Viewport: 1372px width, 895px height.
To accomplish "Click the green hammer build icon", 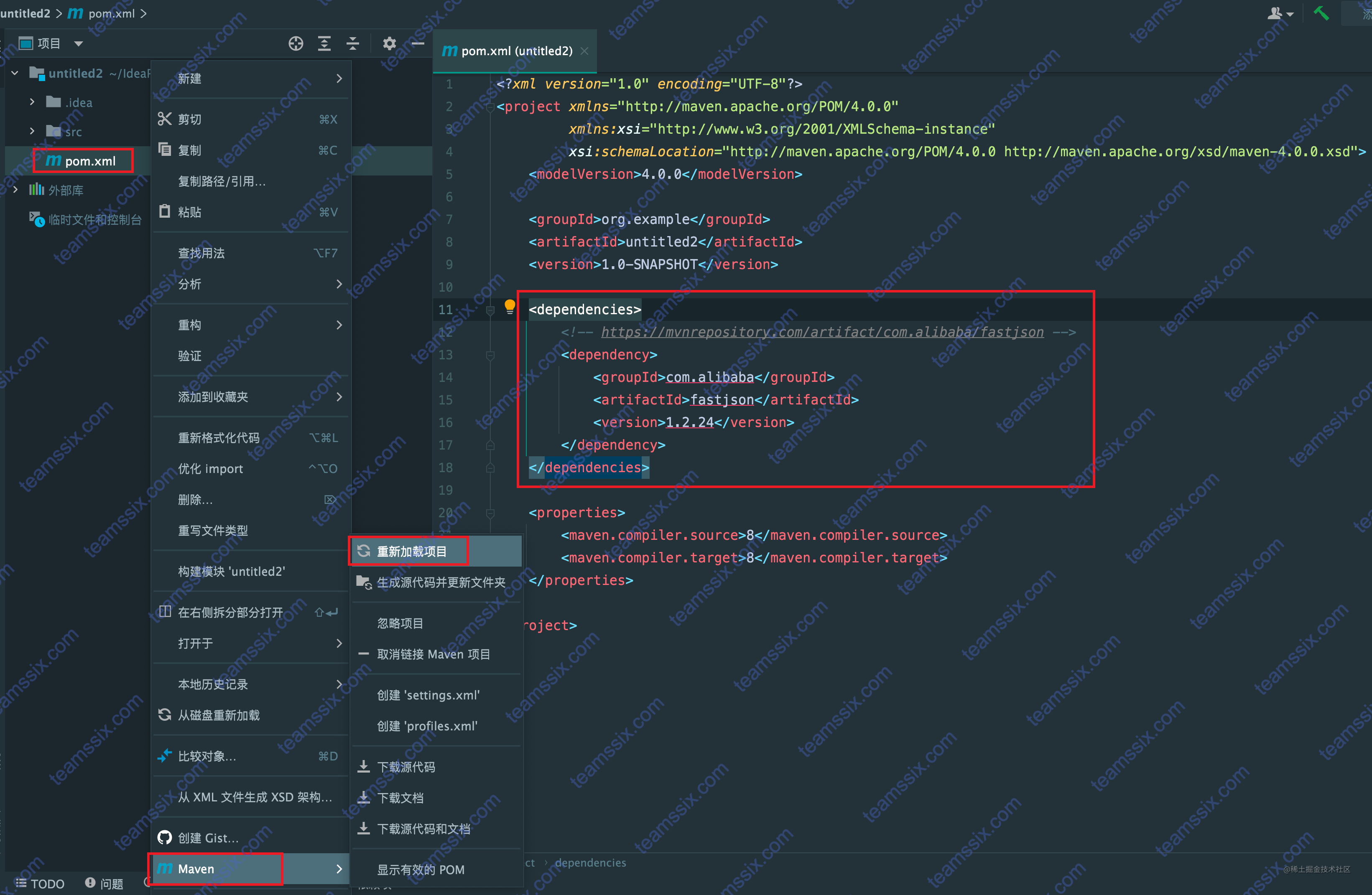I will pos(1321,13).
